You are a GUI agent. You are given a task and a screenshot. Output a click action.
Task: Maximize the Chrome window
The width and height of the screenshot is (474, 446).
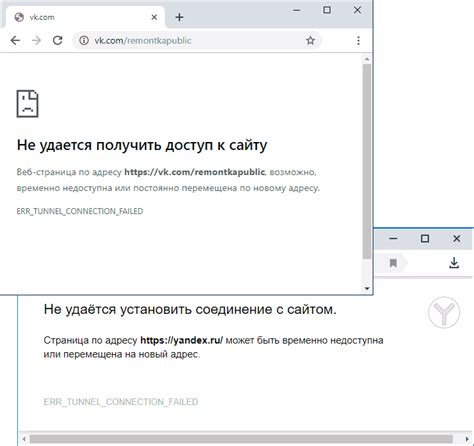coord(327,10)
